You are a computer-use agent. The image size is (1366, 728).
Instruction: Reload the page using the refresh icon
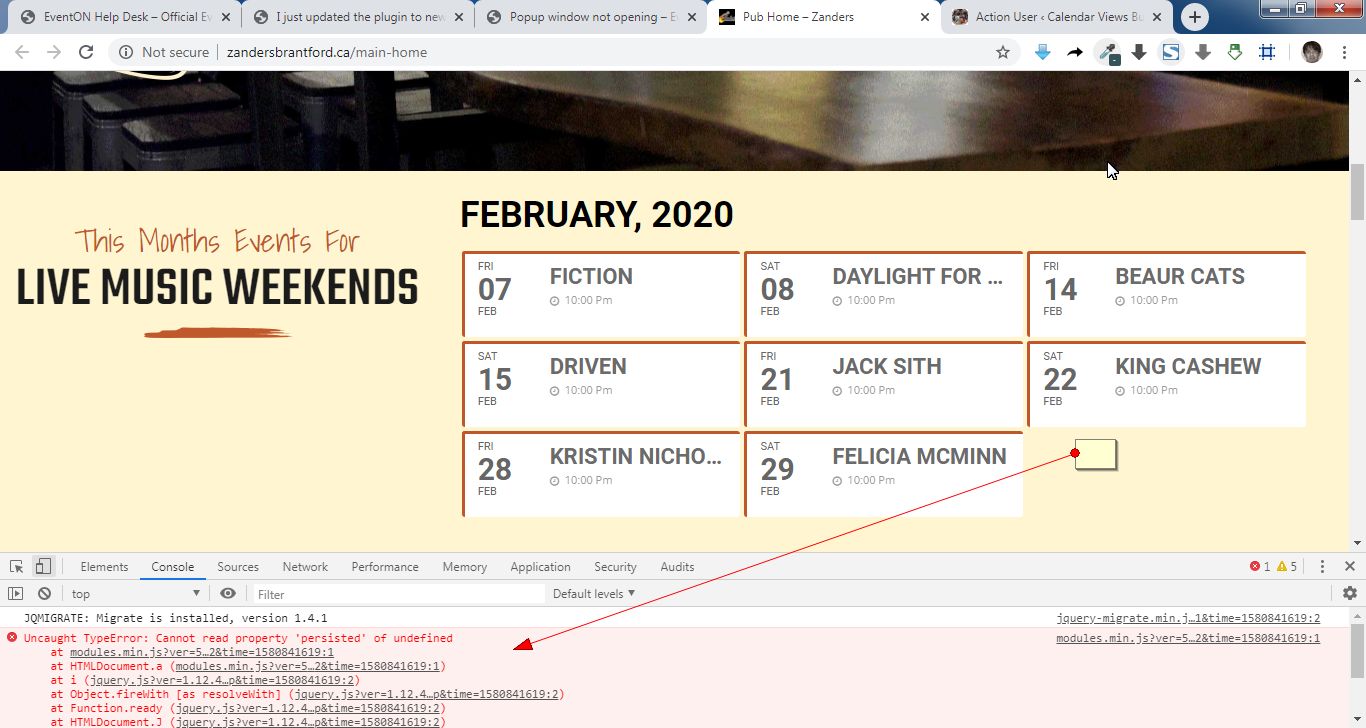(x=86, y=53)
